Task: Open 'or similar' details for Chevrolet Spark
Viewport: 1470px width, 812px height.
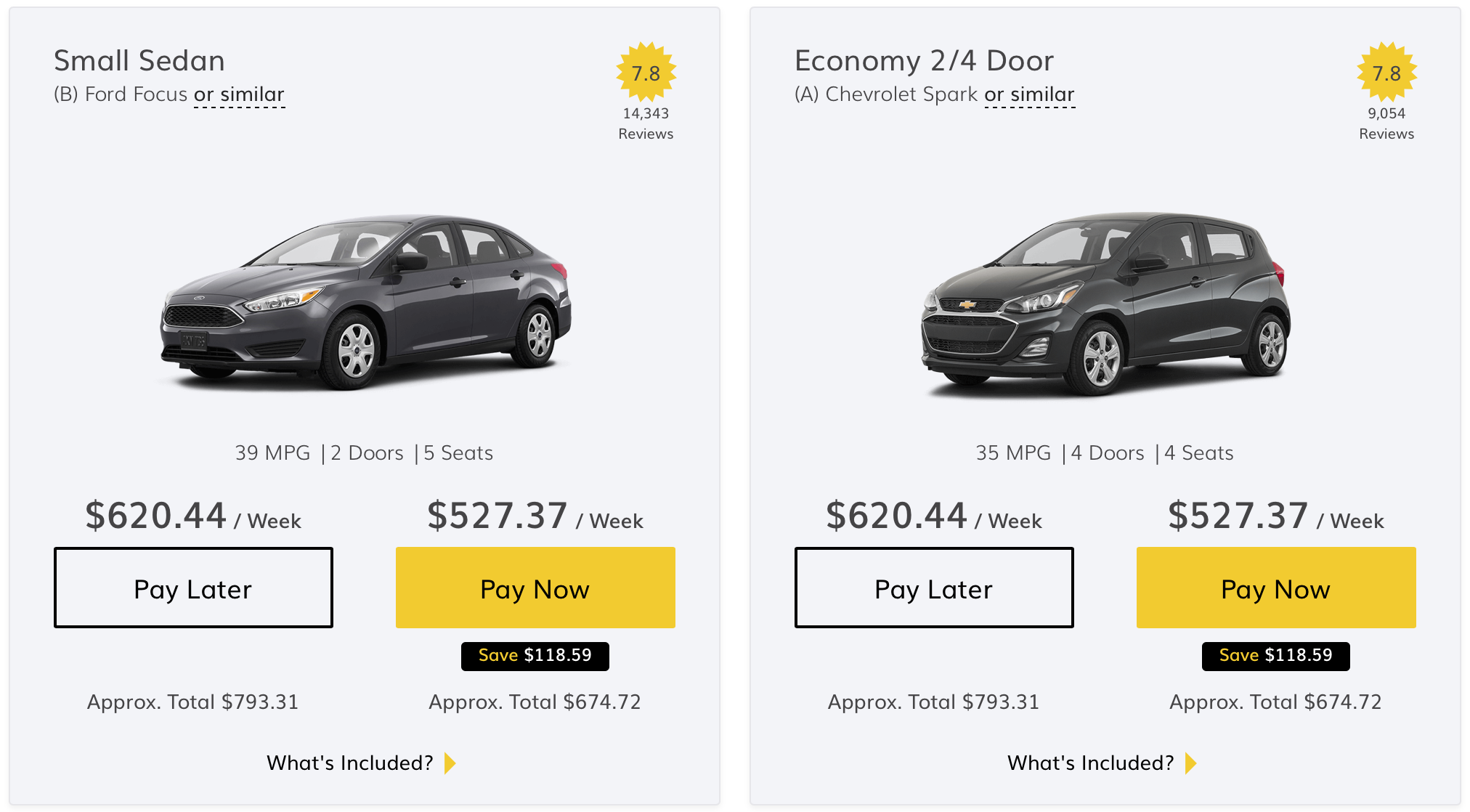Action: pyautogui.click(x=1030, y=94)
